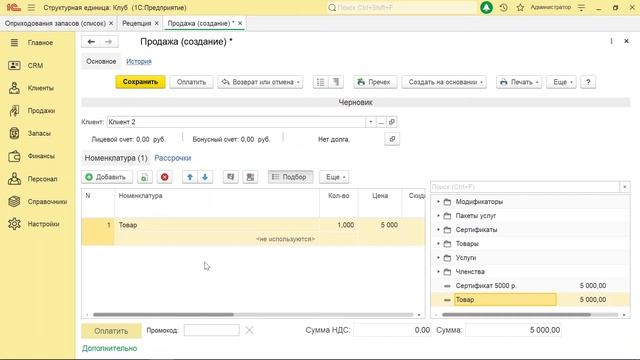This screenshot has height=360, width=640.
Task: Open the Клиент field dropdown arrow
Action: [x=371, y=122]
